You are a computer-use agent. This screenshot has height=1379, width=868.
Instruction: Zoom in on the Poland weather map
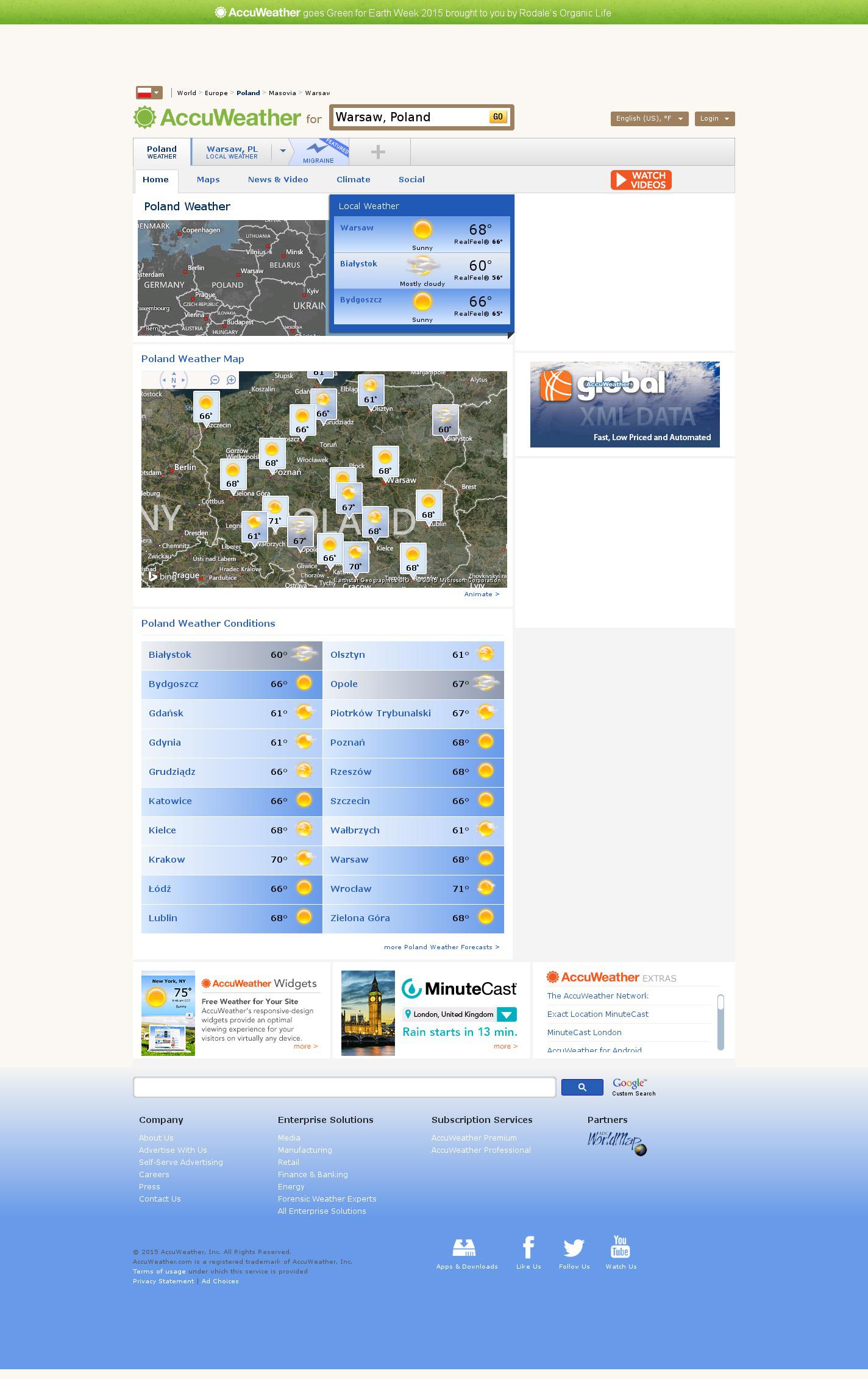pos(231,380)
